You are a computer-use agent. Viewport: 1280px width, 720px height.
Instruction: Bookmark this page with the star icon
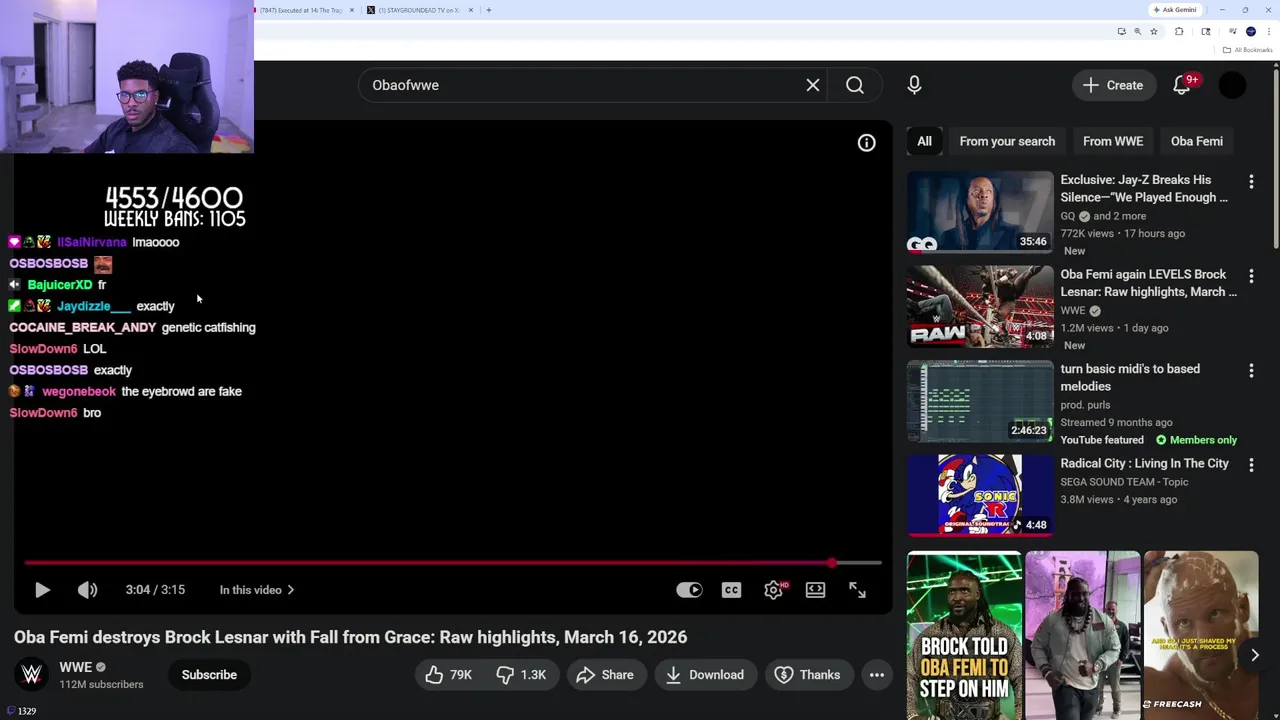(x=1154, y=32)
